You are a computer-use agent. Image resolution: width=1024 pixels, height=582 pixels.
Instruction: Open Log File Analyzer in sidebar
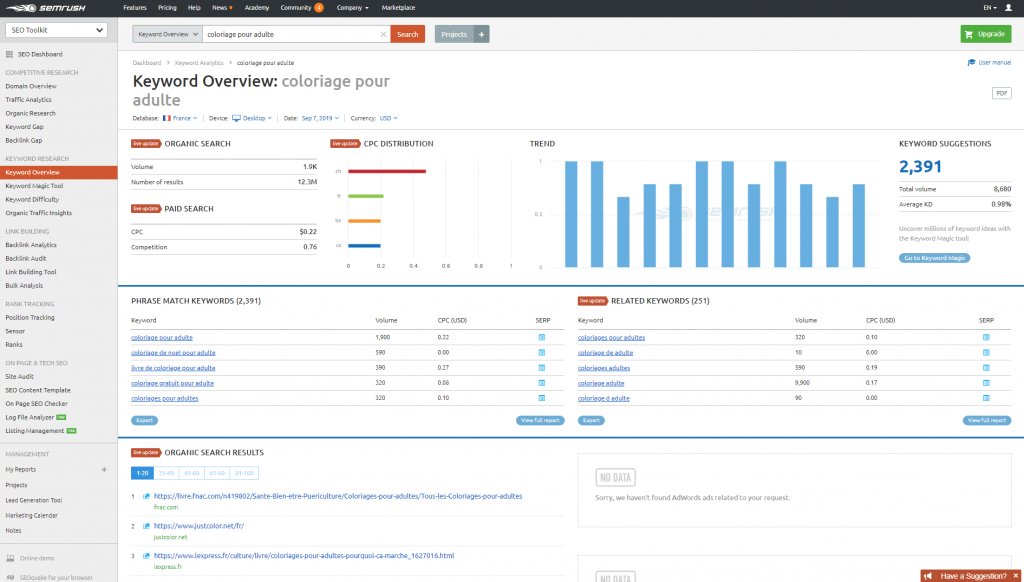tap(30, 417)
